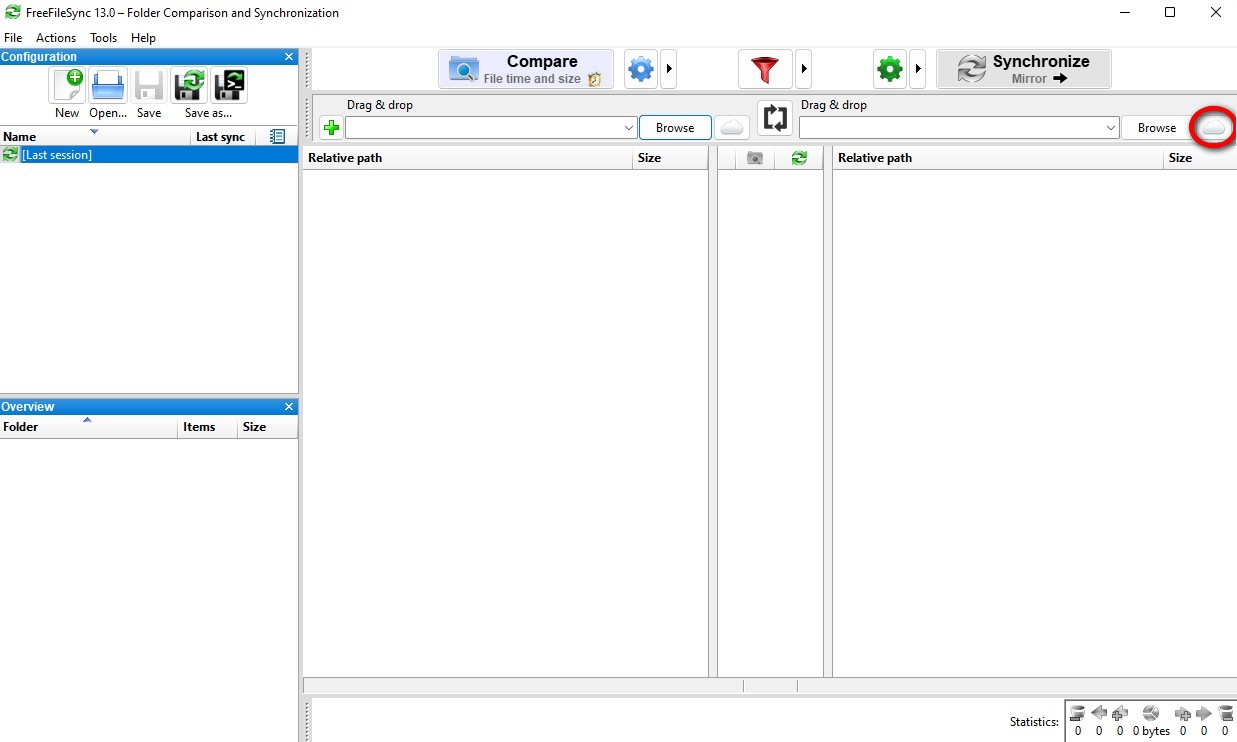This screenshot has height=742, width=1237.
Task: Swap sides using the arrows icon
Action: [x=775, y=118]
